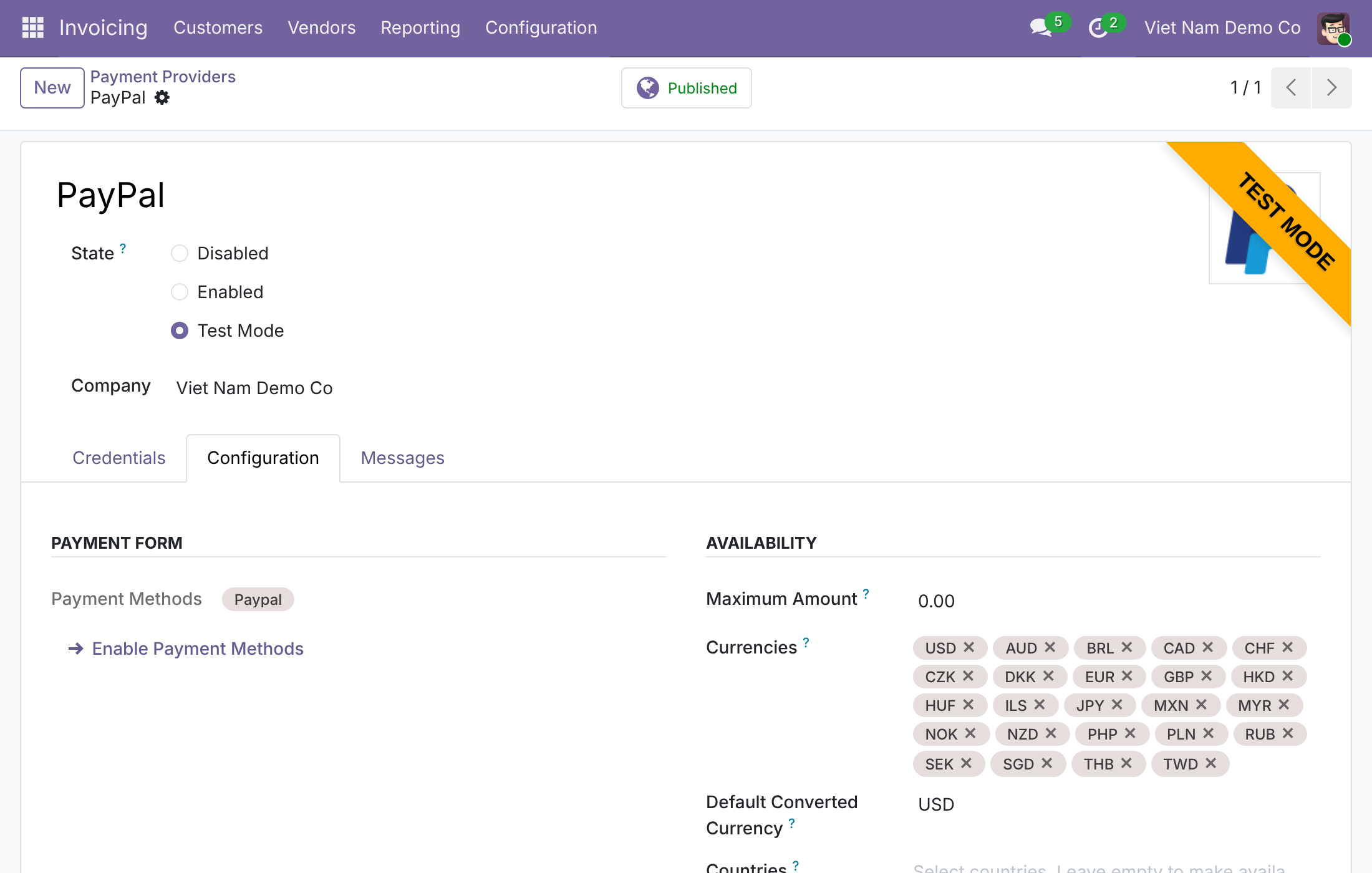Screen dimensions: 1372x873
Task: Open the Viet Nam Demo Co switcher
Action: point(1222,27)
